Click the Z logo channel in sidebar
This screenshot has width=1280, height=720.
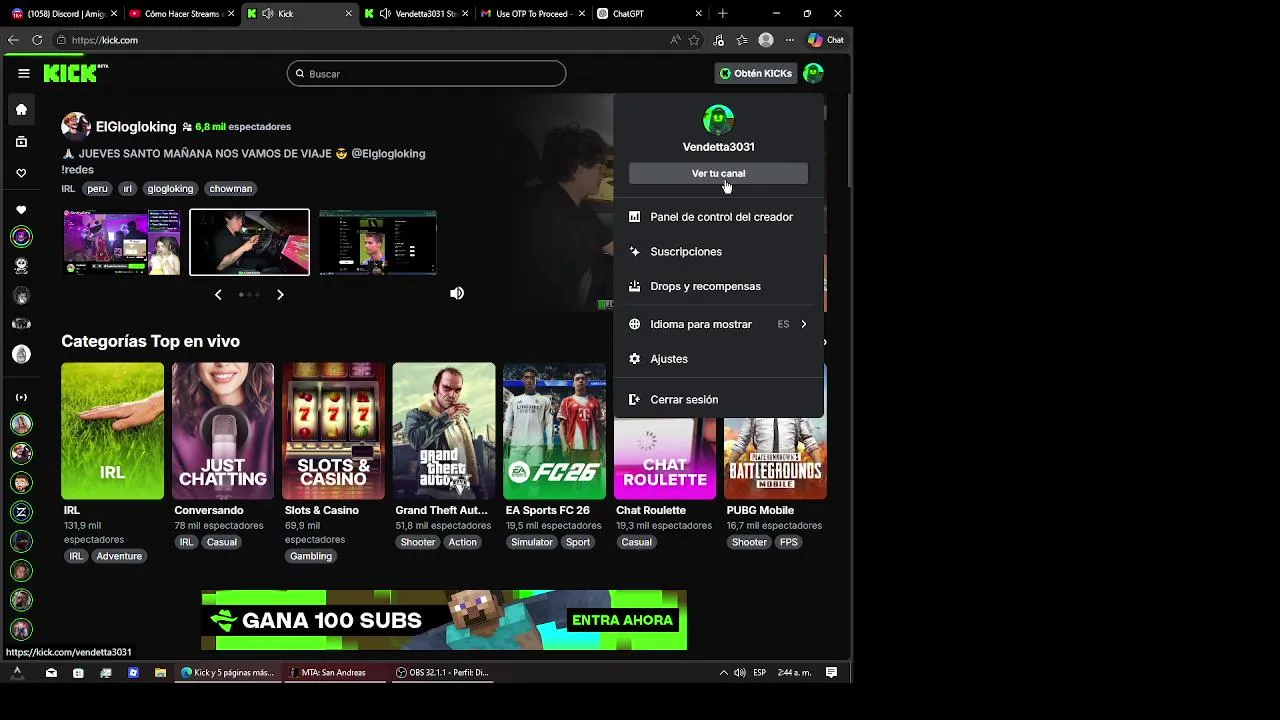click(x=21, y=512)
